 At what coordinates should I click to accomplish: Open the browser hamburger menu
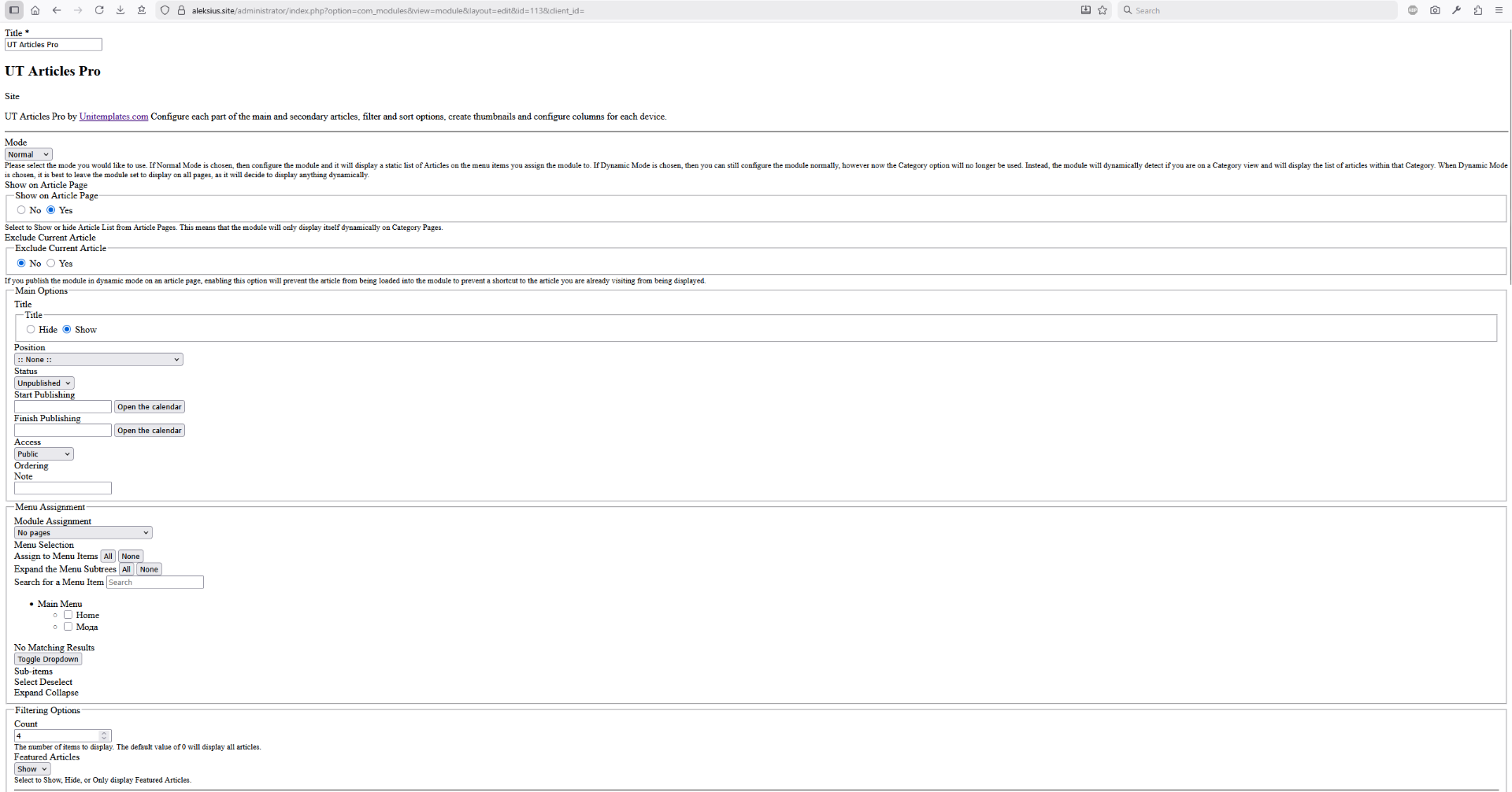[1499, 10]
